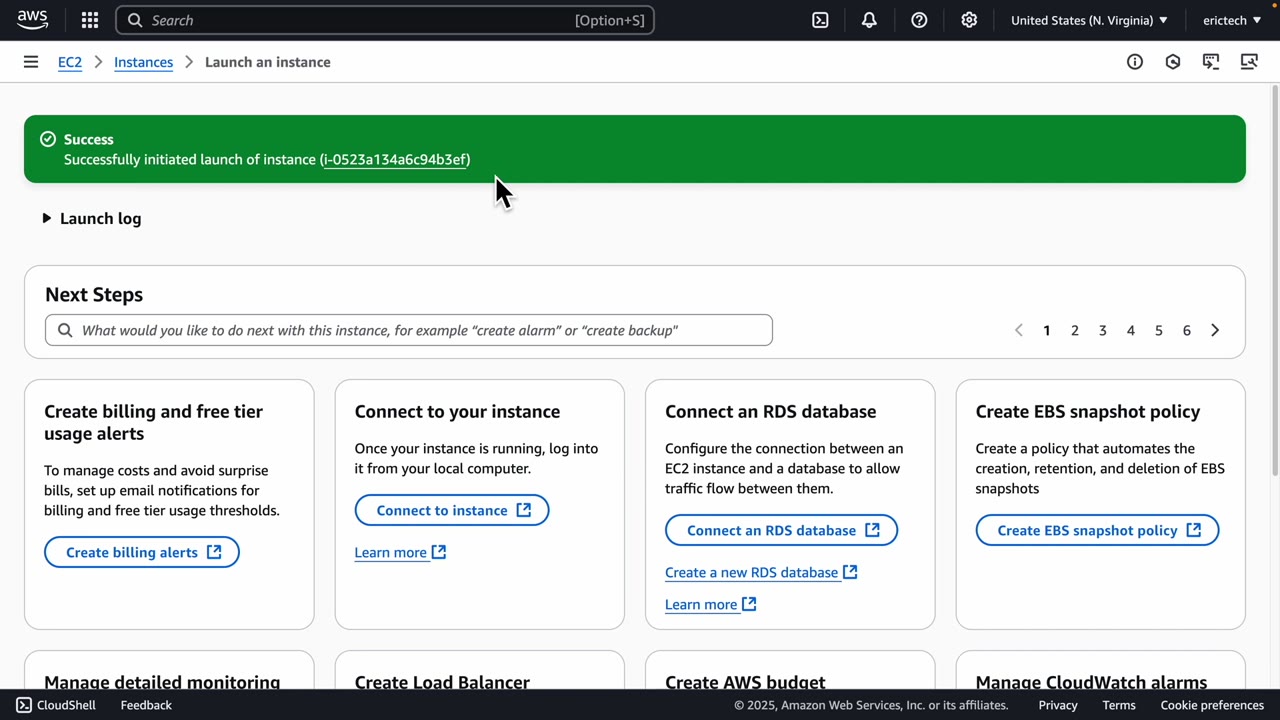Open instance ID i-0523a134a6c94b3ef link
The image size is (1280, 720).
tap(395, 159)
